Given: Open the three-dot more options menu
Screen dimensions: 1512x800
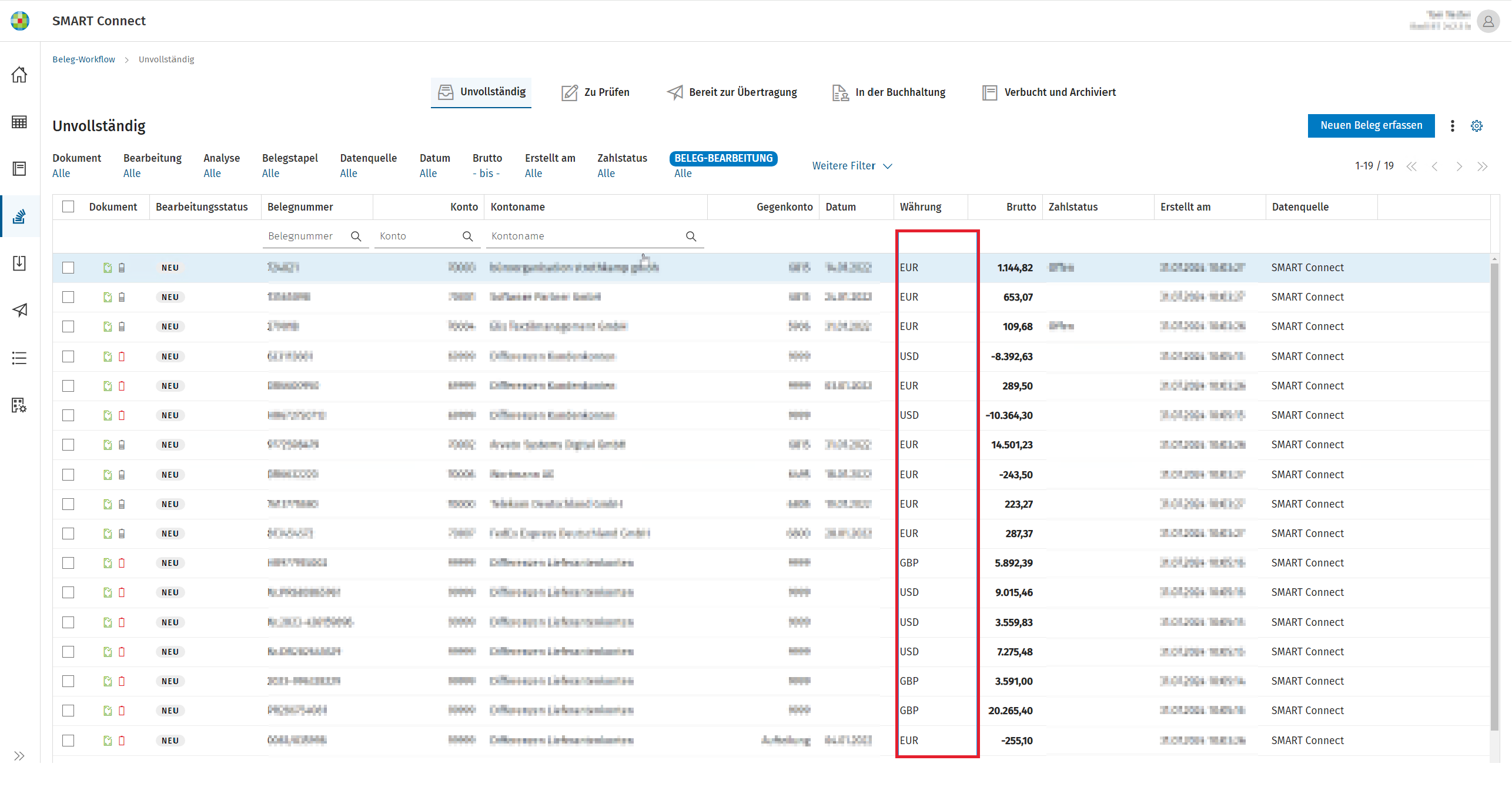Looking at the screenshot, I should pyautogui.click(x=1452, y=126).
